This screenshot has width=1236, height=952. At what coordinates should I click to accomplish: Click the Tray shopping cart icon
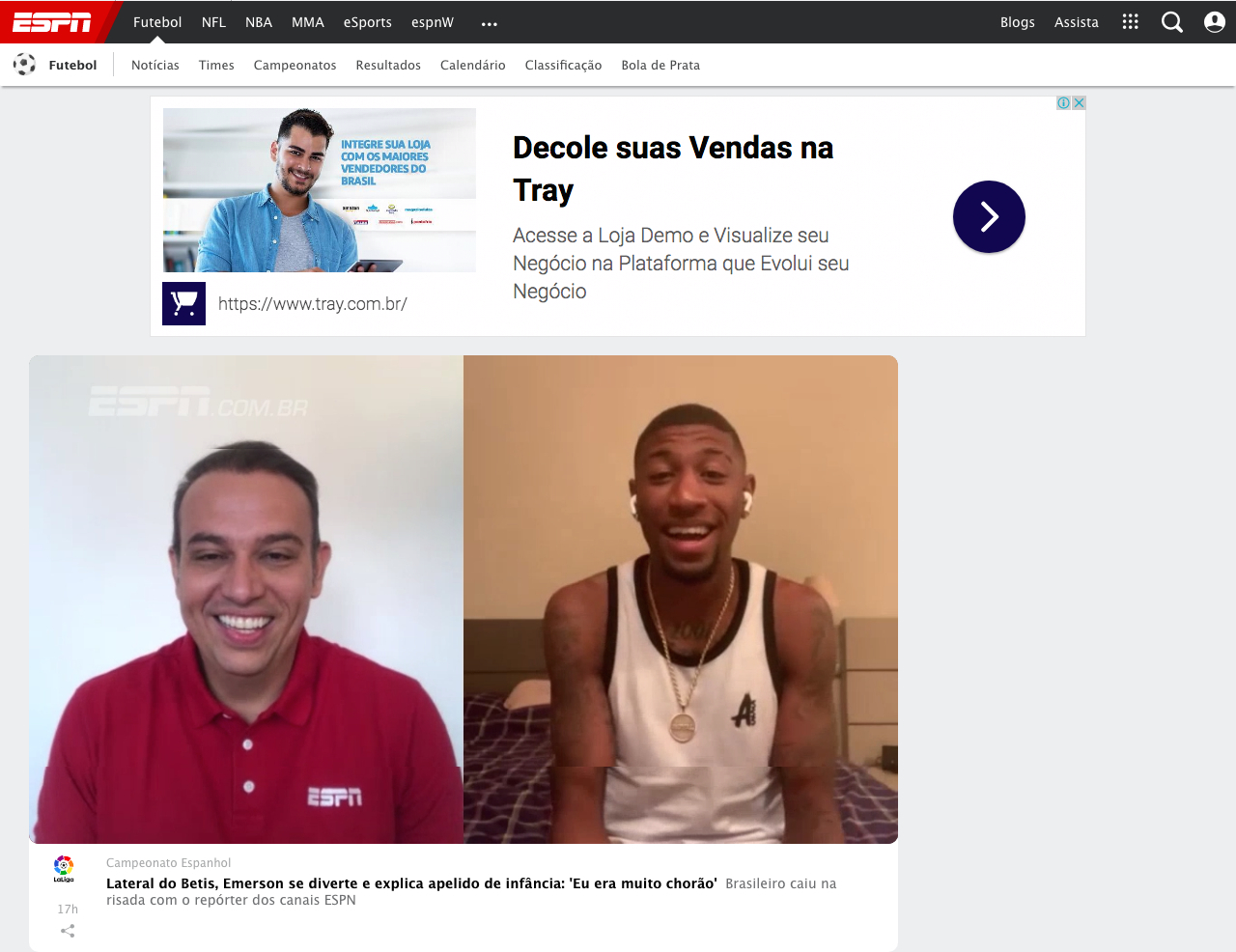coord(183,303)
